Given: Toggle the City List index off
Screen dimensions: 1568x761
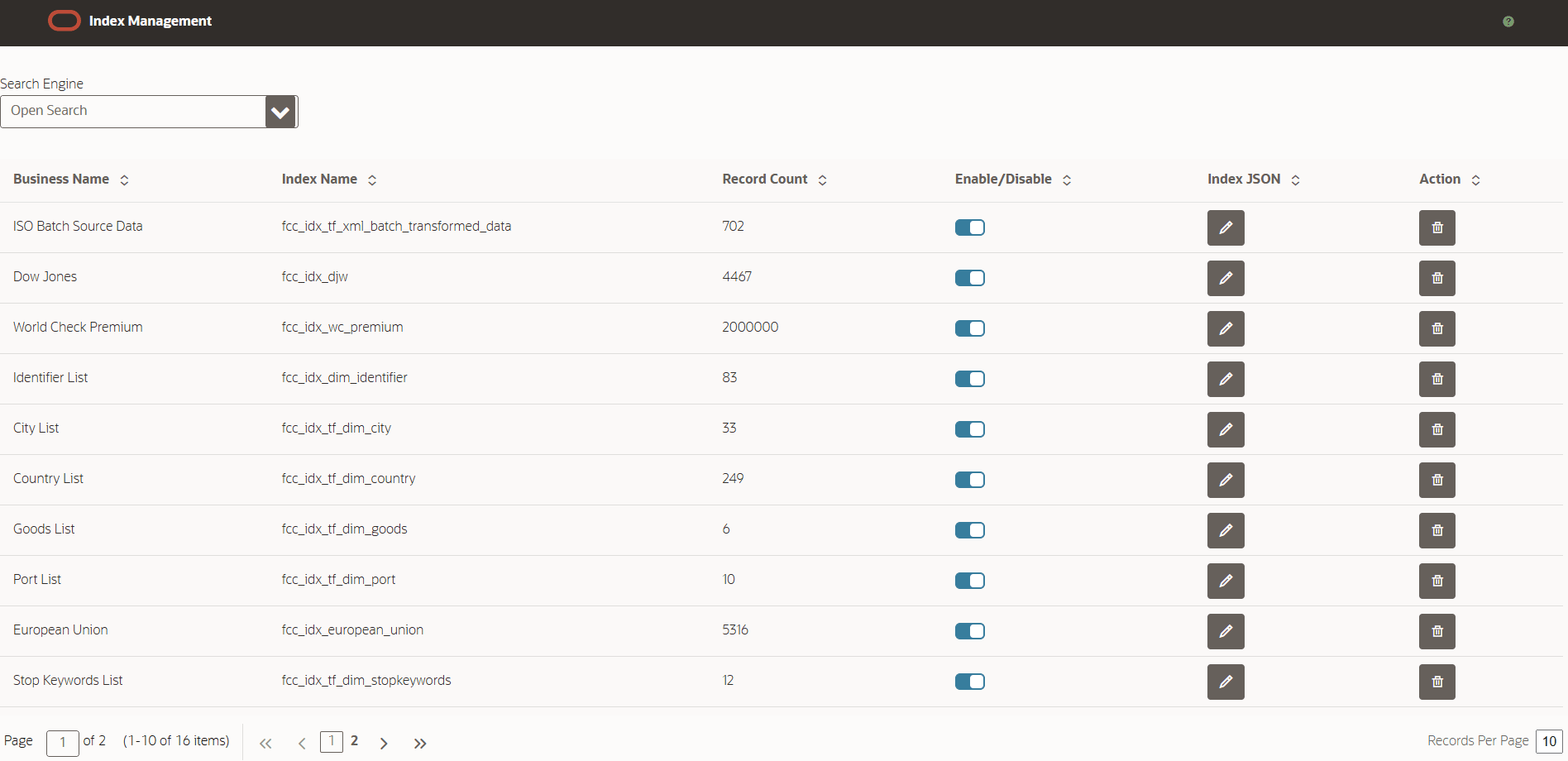Looking at the screenshot, I should (969, 429).
